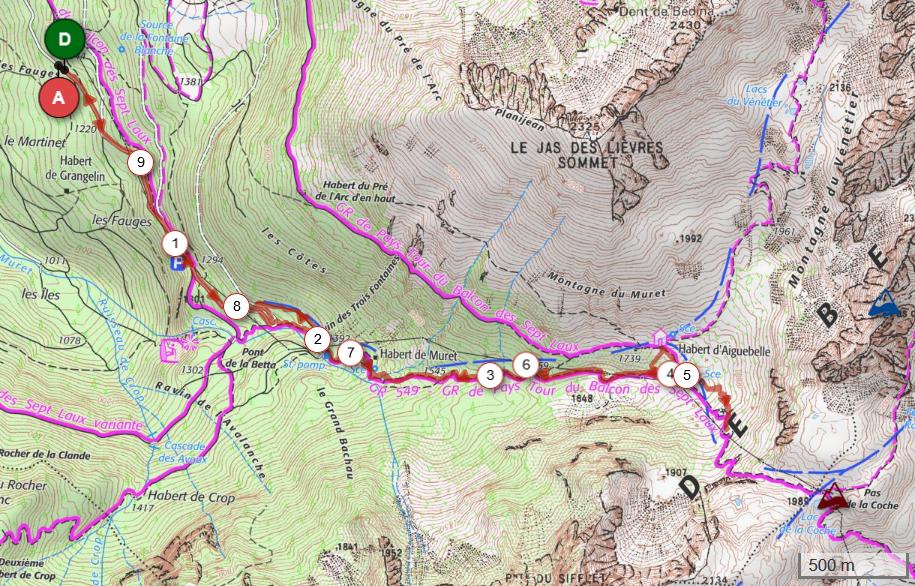Select waypoint marker 5
This screenshot has width=915, height=586.
pyautogui.click(x=686, y=375)
